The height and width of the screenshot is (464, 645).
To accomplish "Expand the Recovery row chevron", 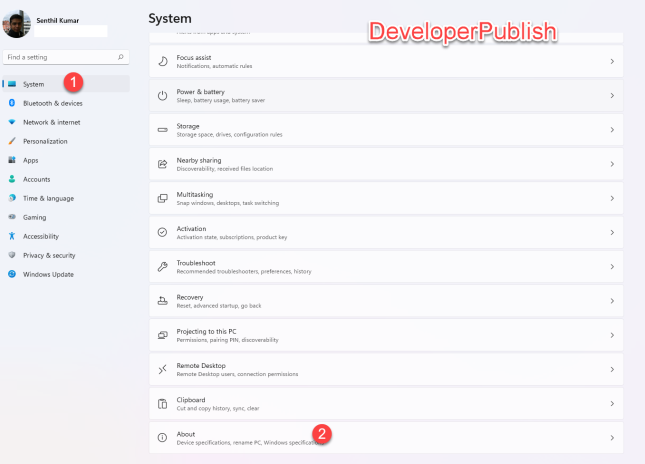I will [x=611, y=301].
